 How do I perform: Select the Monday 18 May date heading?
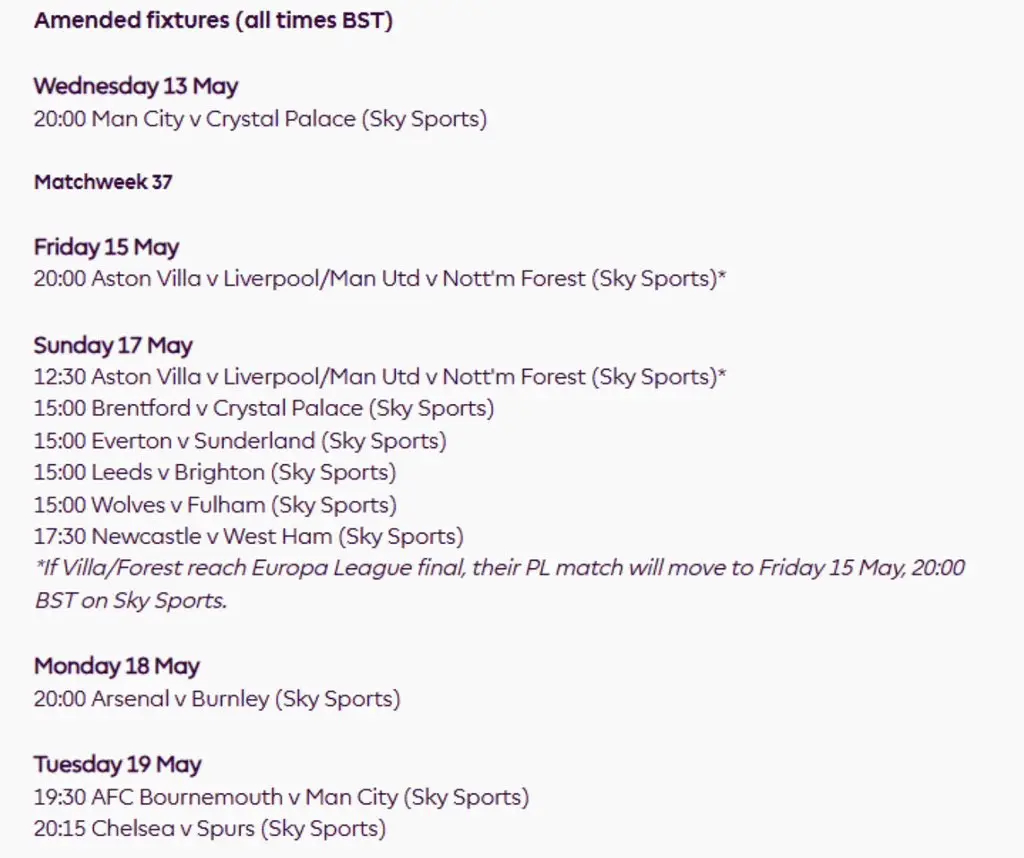pos(117,666)
